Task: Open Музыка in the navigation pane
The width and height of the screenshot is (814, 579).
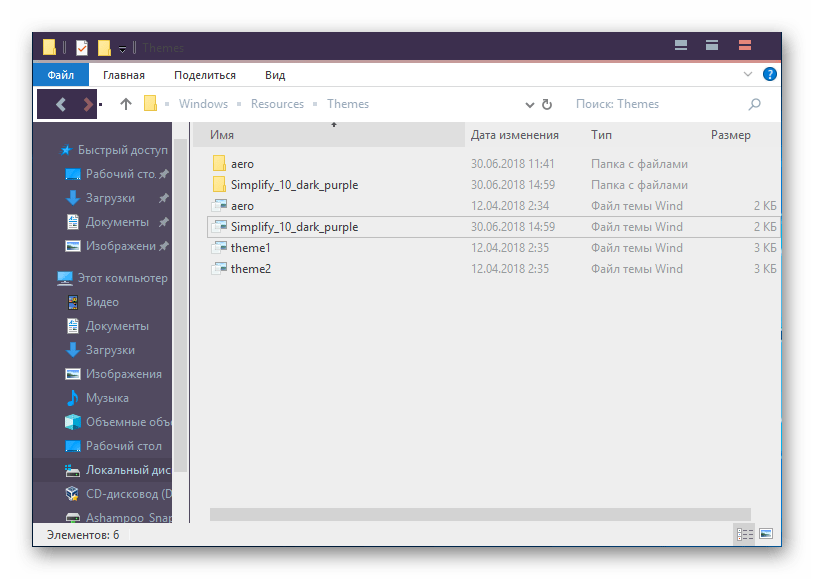Action: pos(107,398)
